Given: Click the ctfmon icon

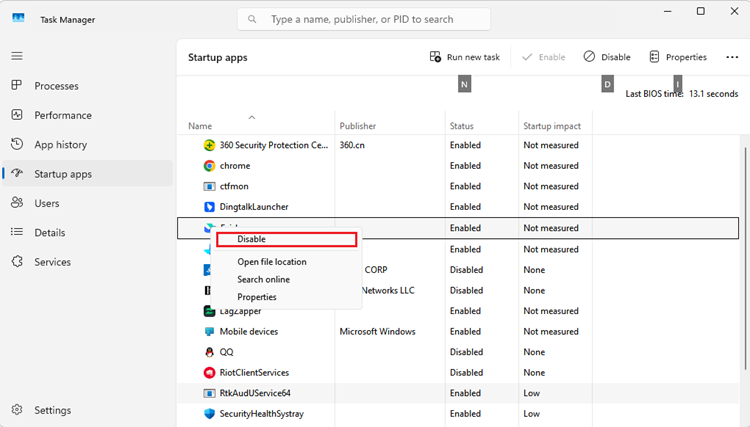Looking at the screenshot, I should (x=209, y=186).
